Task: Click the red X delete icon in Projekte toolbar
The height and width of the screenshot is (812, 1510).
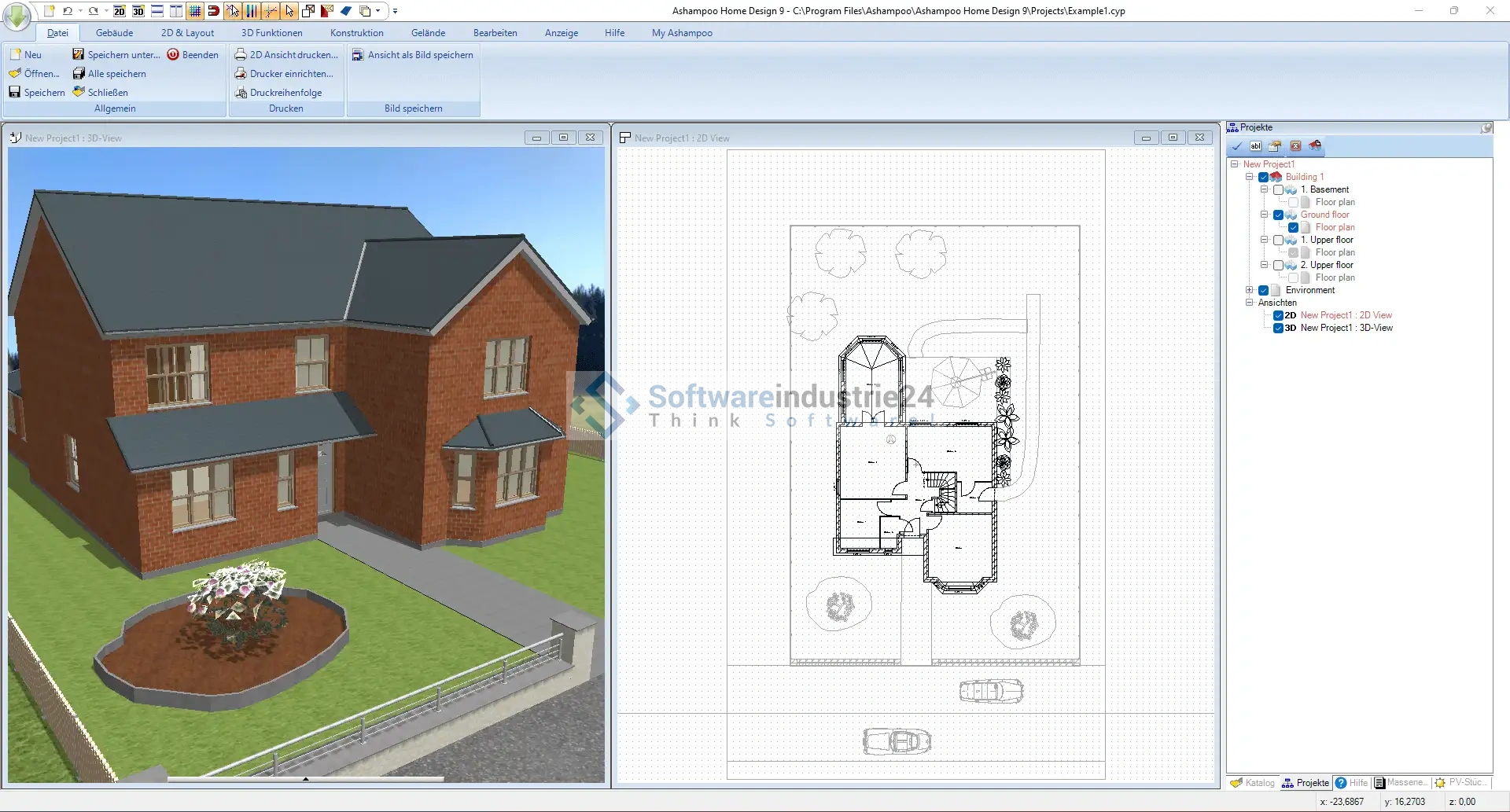Action: [1295, 146]
